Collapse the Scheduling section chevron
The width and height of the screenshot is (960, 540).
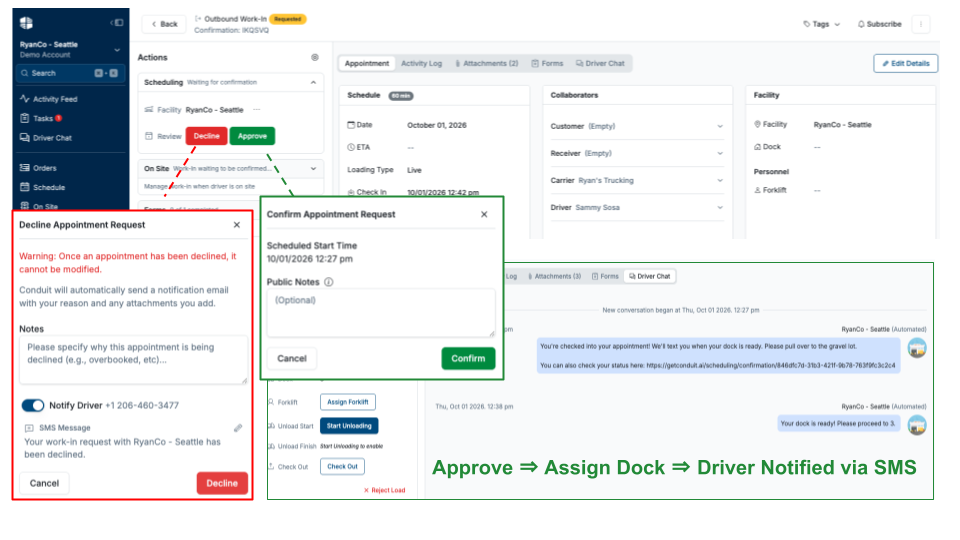pyautogui.click(x=313, y=82)
